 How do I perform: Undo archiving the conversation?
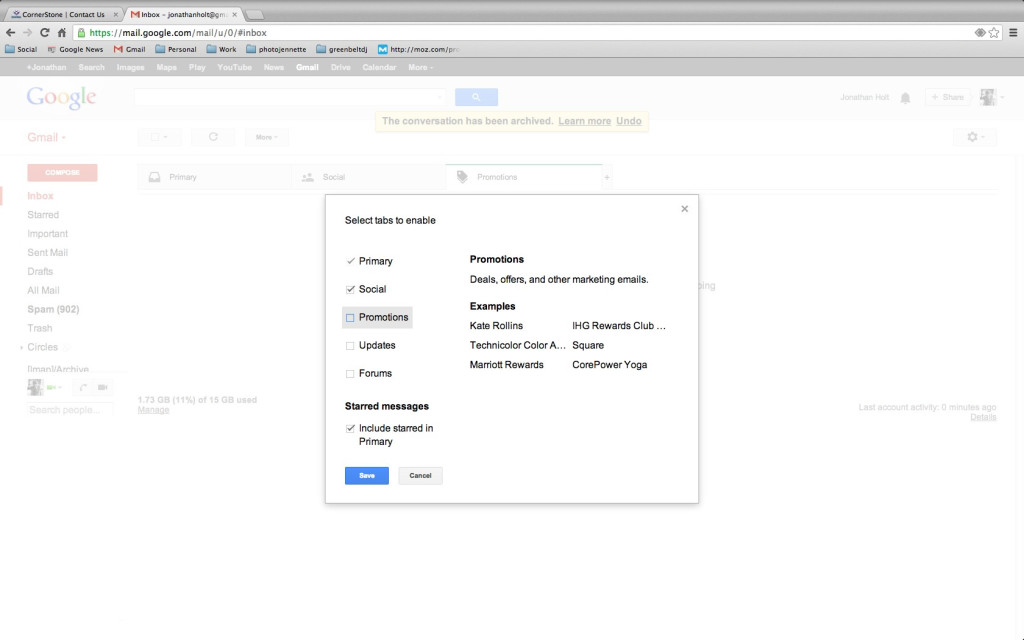(629, 121)
